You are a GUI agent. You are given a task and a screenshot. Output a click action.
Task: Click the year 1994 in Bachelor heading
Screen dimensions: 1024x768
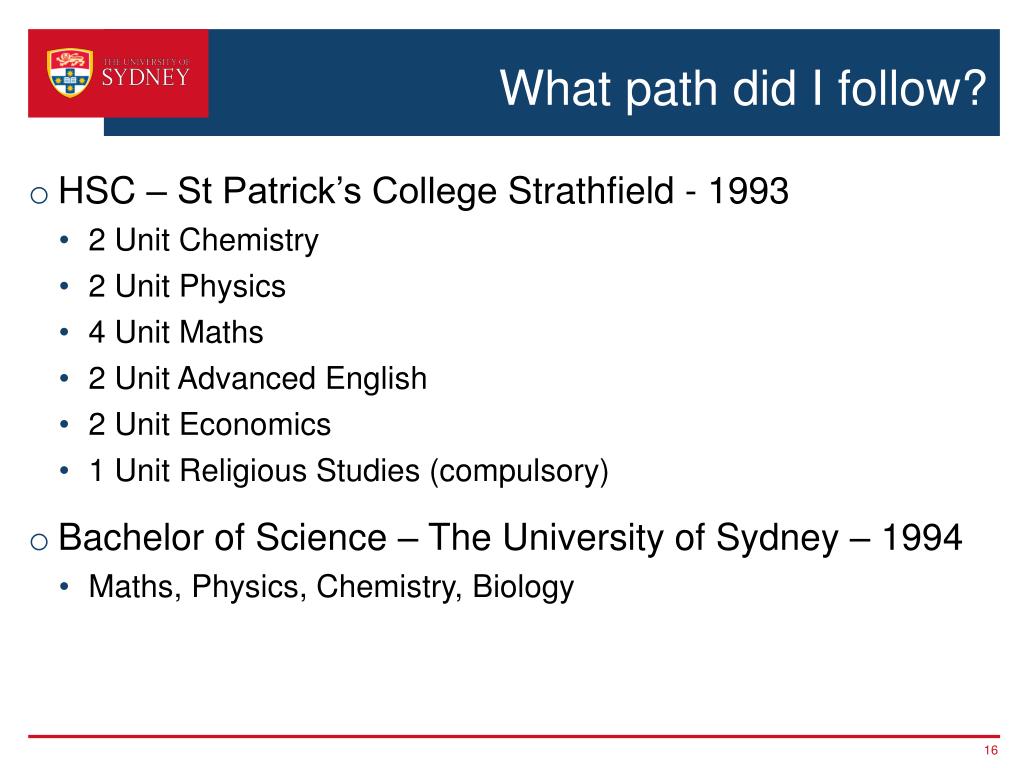920,539
